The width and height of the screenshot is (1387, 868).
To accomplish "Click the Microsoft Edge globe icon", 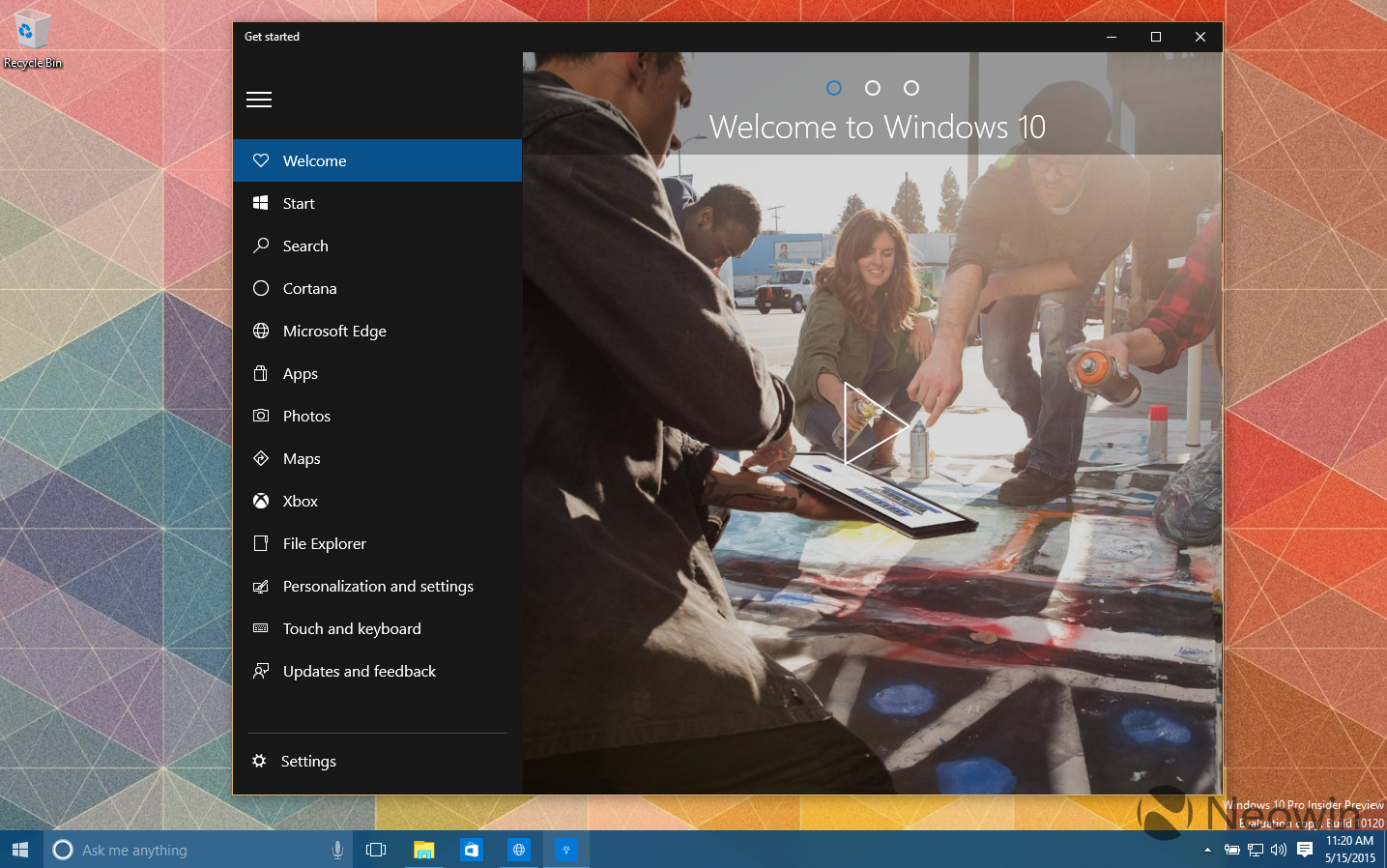I will click(261, 331).
